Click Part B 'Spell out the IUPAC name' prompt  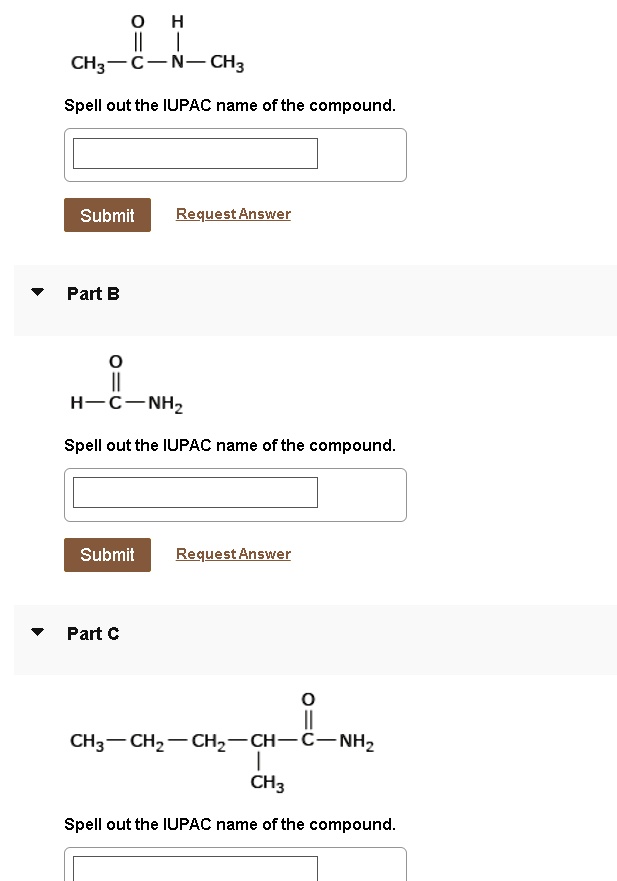coord(230,446)
